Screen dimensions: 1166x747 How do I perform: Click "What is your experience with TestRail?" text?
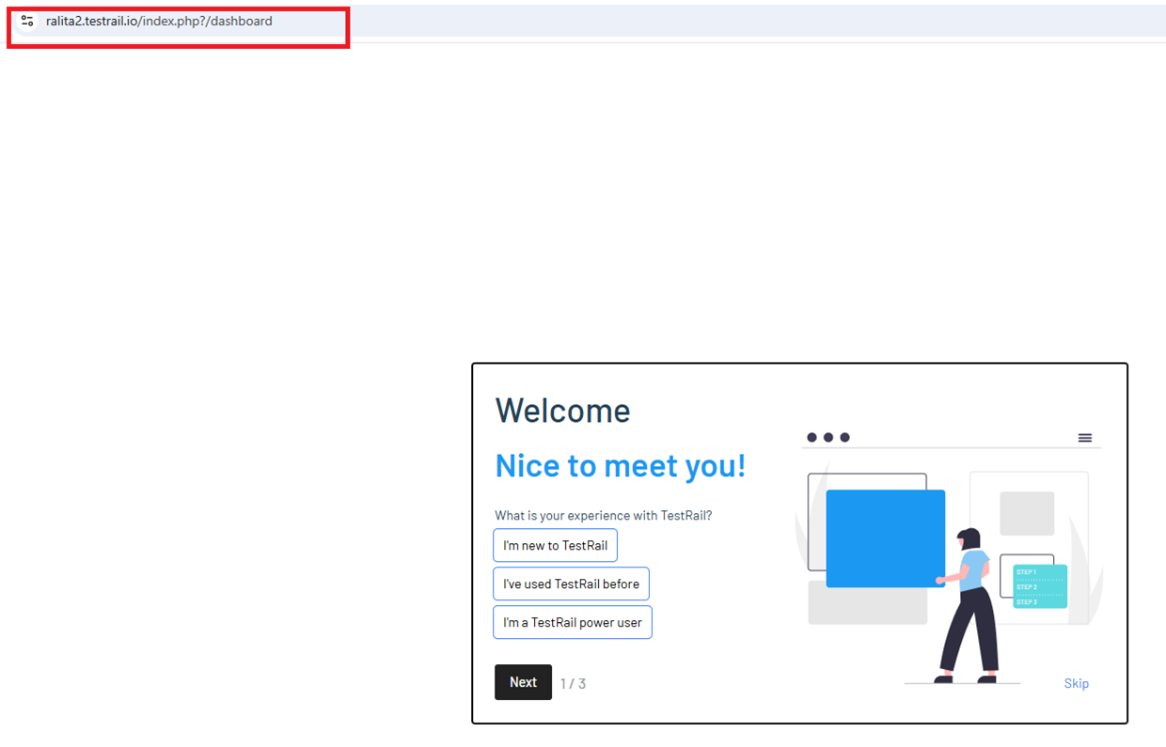[603, 516]
